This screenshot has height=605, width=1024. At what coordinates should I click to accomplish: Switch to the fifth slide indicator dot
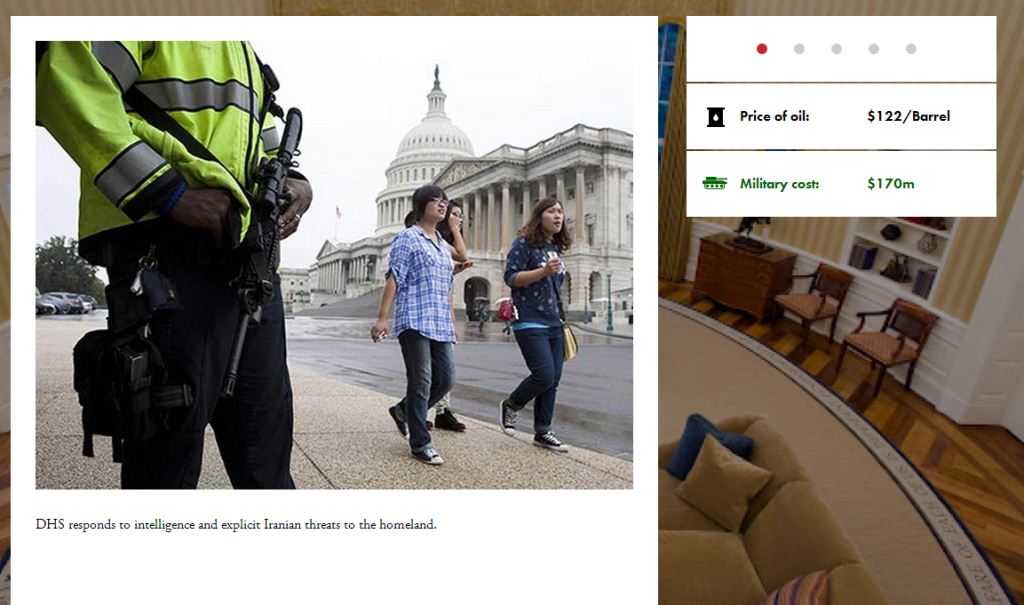[x=911, y=49]
